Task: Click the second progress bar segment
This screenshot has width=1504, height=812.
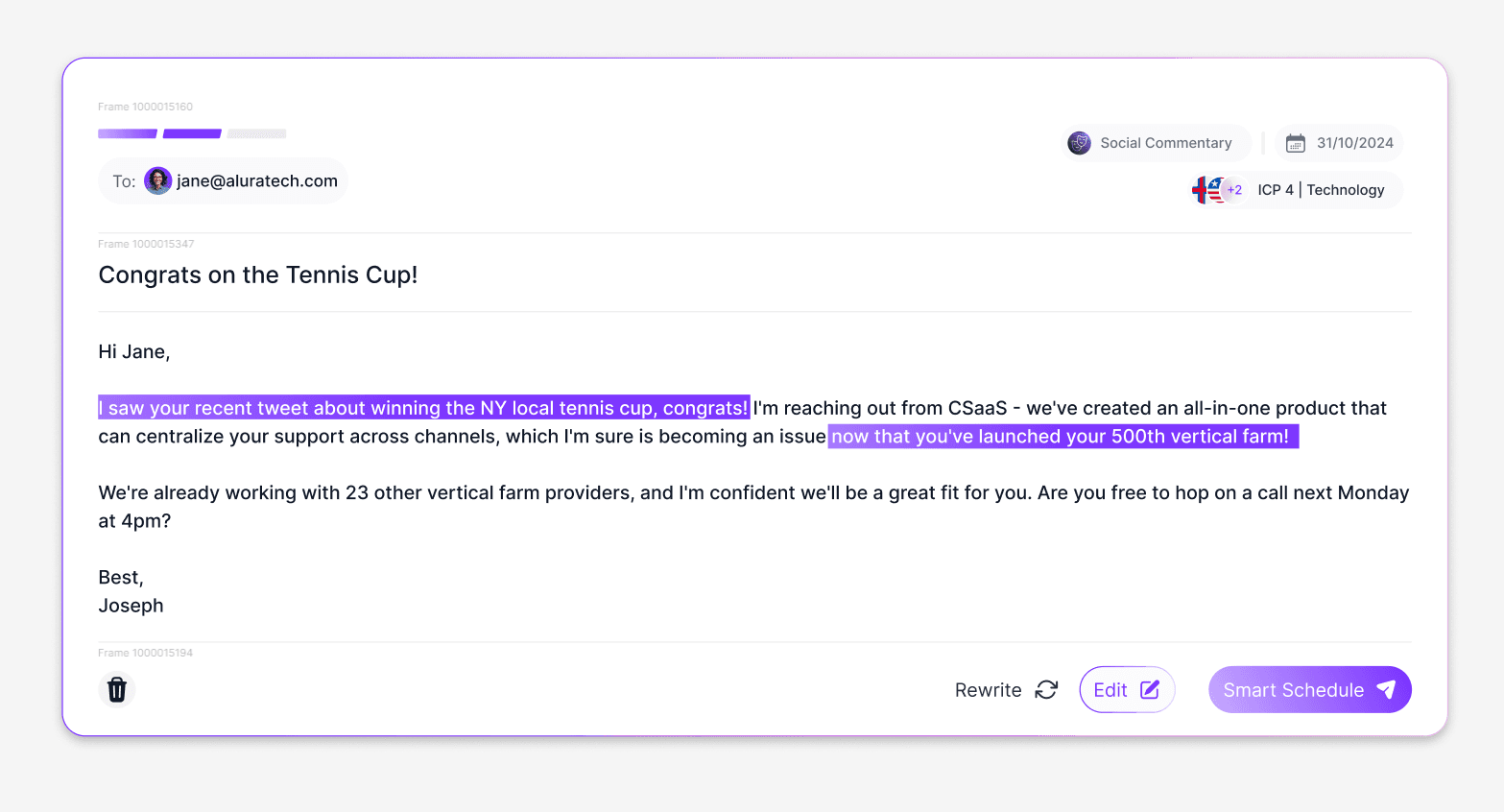Action: pyautogui.click(x=191, y=133)
